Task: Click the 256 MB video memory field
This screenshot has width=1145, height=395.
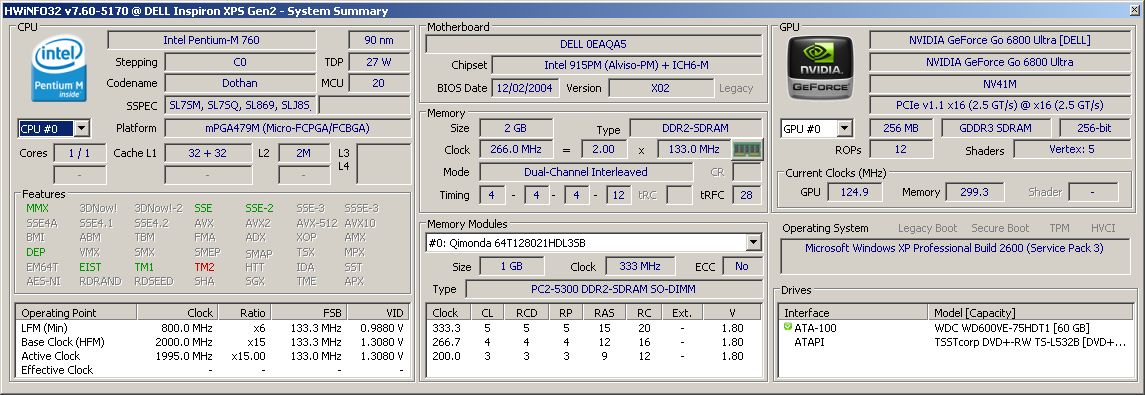Action: point(901,129)
